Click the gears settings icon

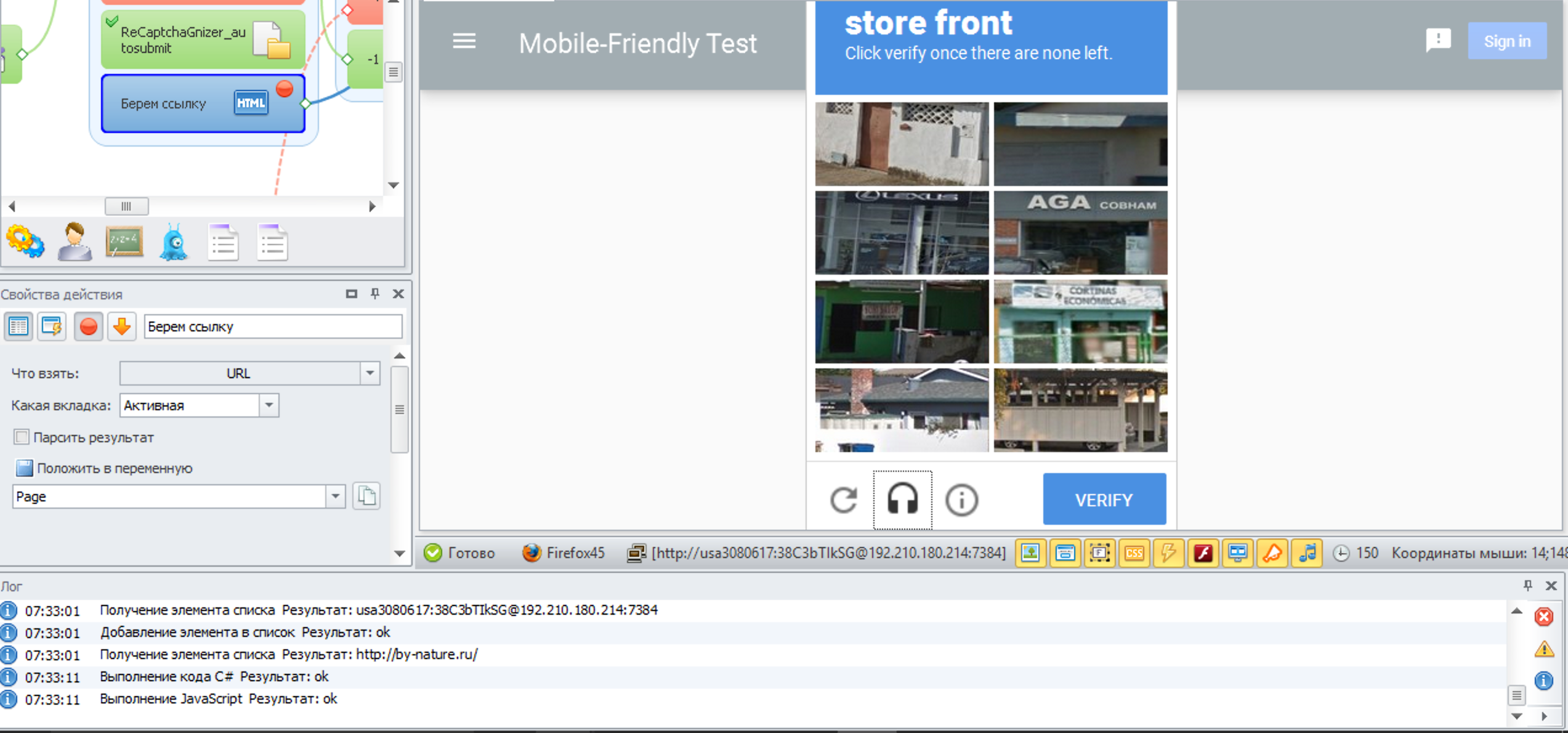[25, 242]
